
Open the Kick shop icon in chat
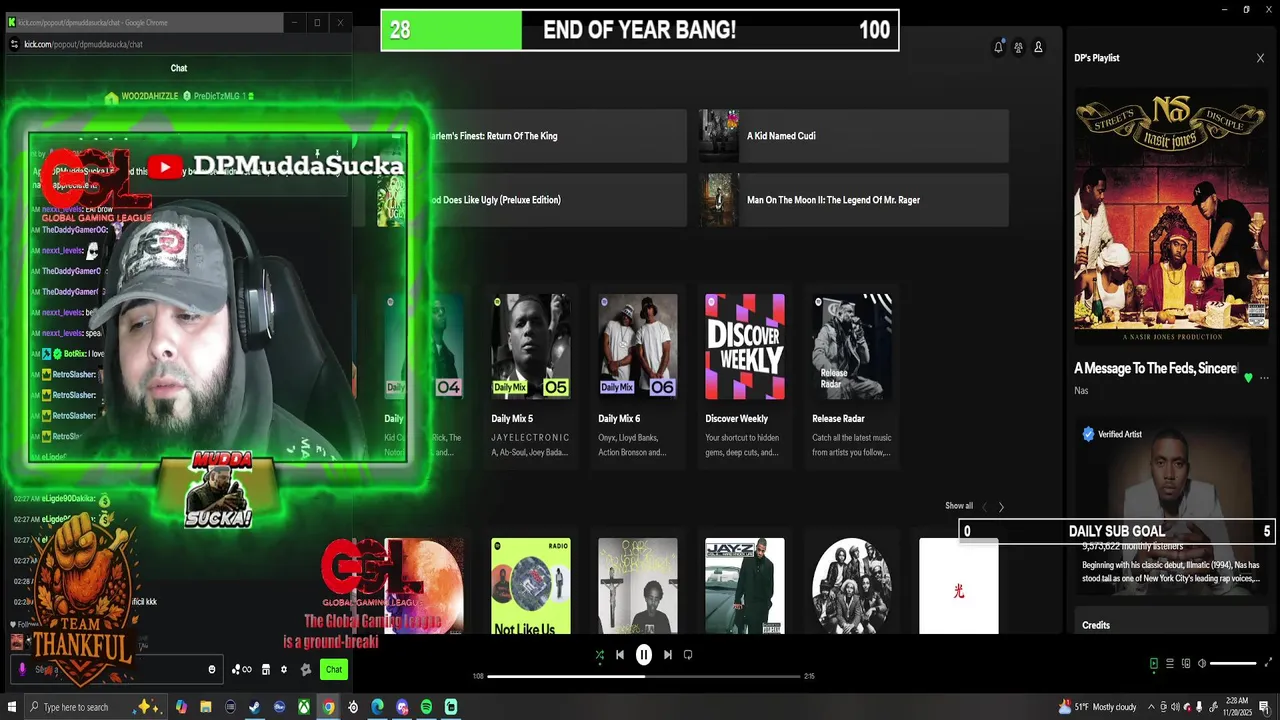pyautogui.click(x=266, y=670)
